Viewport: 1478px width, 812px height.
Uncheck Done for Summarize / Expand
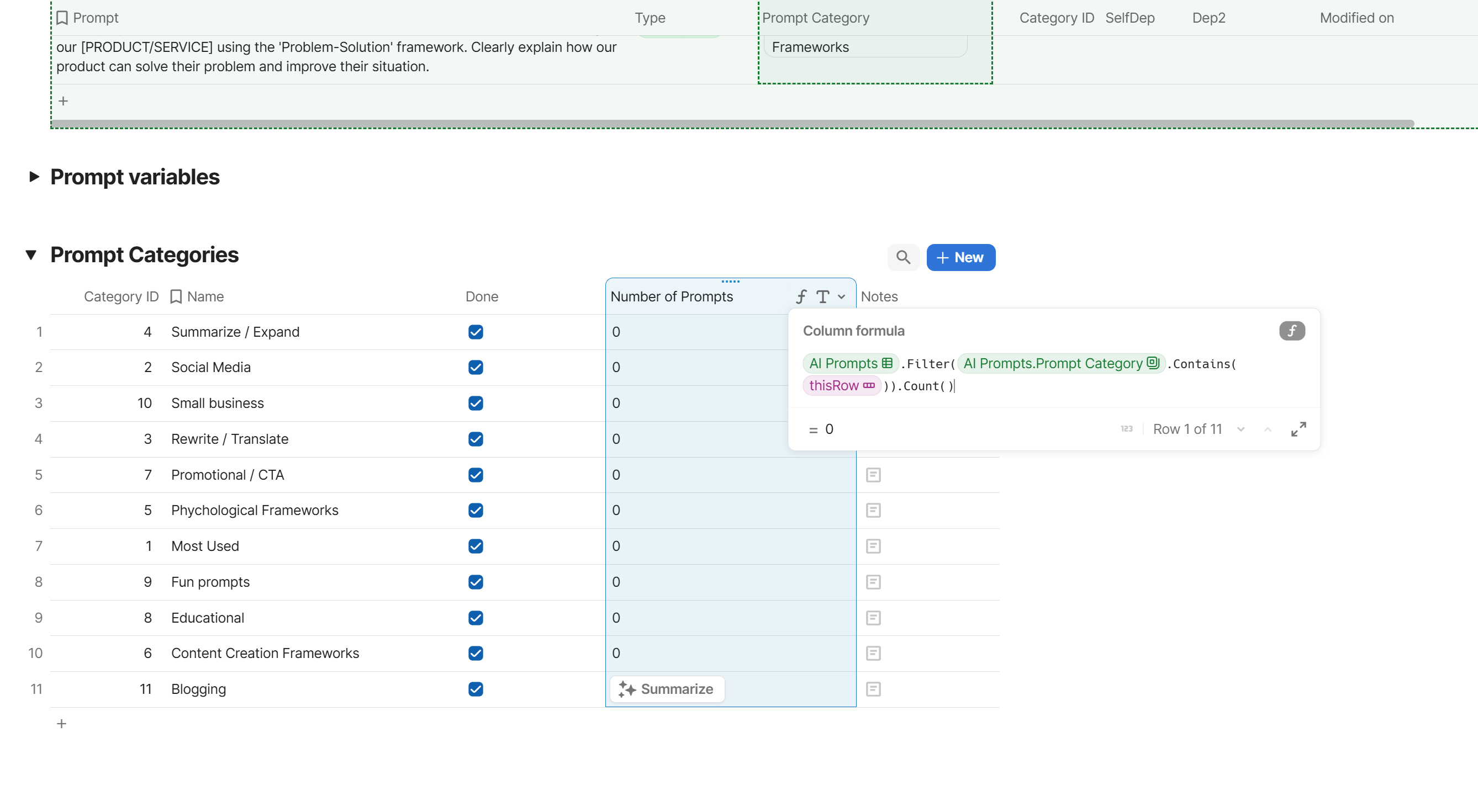[476, 332]
